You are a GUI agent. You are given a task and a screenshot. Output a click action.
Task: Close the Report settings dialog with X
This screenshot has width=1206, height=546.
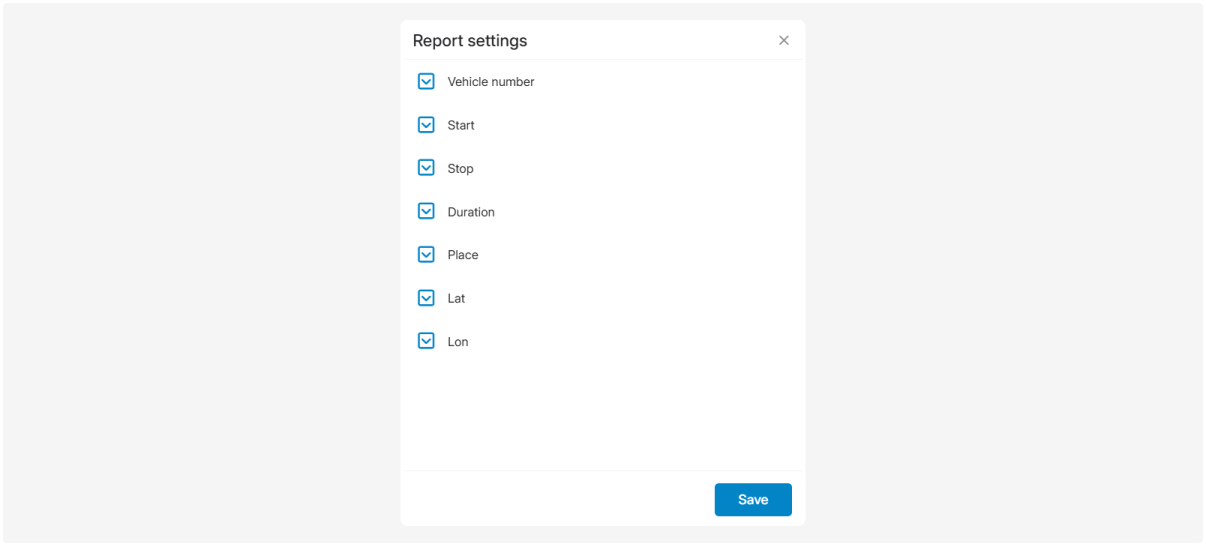(784, 41)
